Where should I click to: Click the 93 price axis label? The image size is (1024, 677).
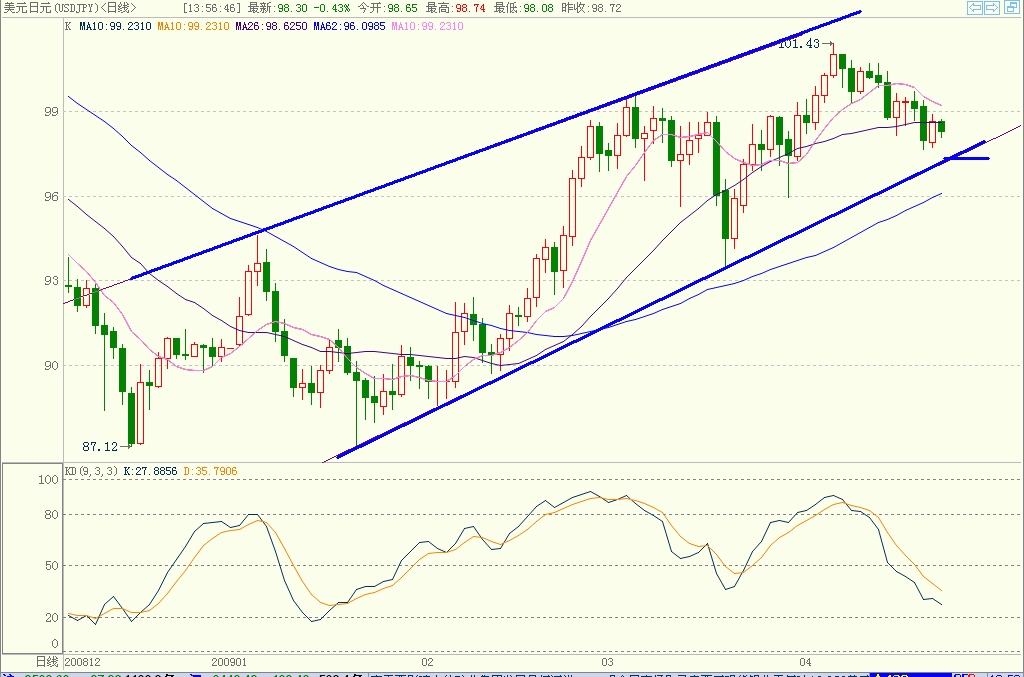coord(51,281)
